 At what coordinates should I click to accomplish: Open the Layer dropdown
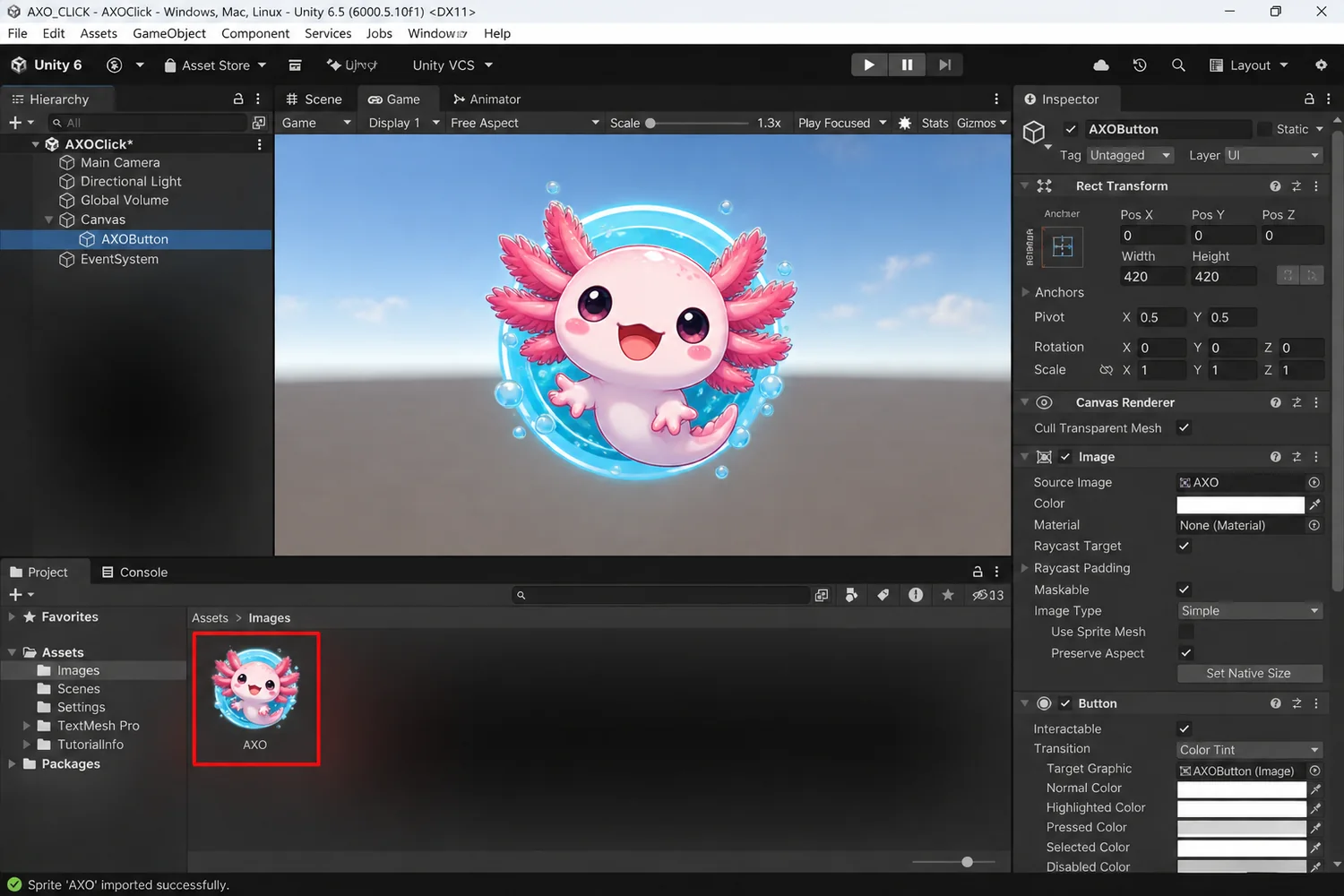click(x=1273, y=155)
